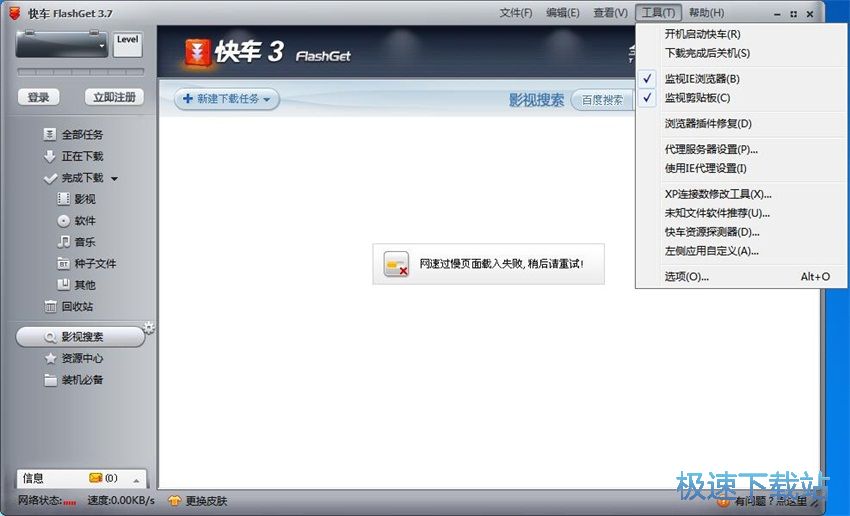This screenshot has width=850, height=516.
Task: Click the FlashGet logo icon in title bar
Action: 15,13
